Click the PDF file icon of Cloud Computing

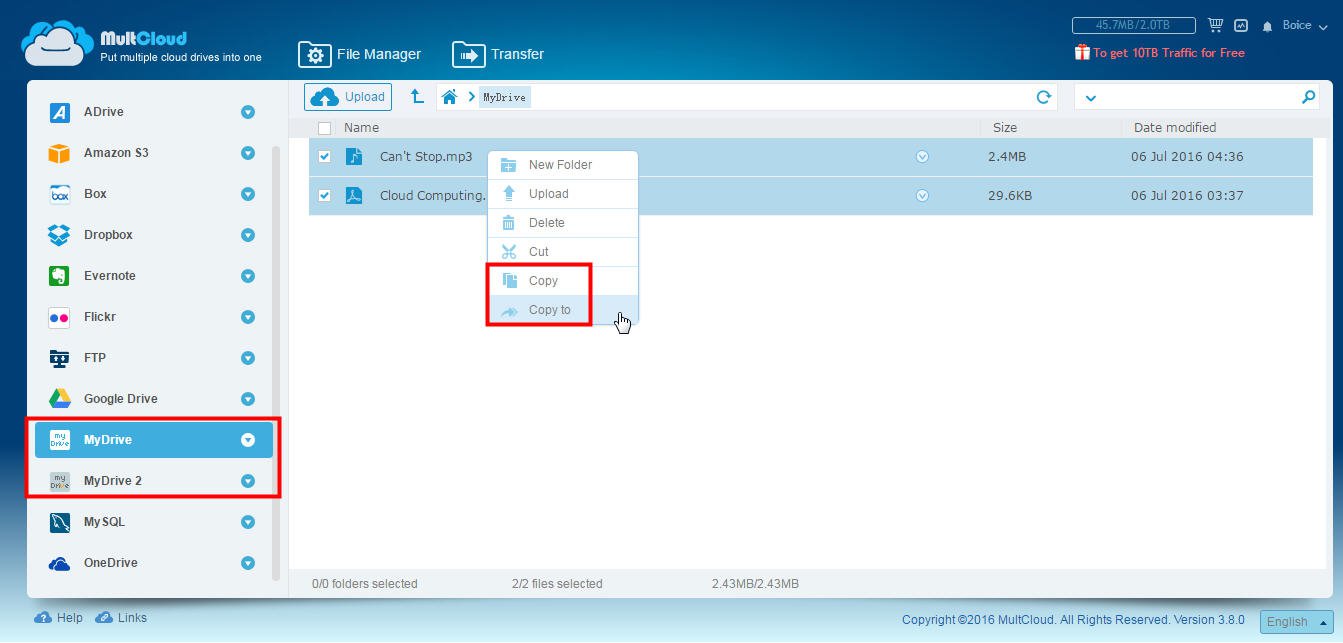coord(354,195)
